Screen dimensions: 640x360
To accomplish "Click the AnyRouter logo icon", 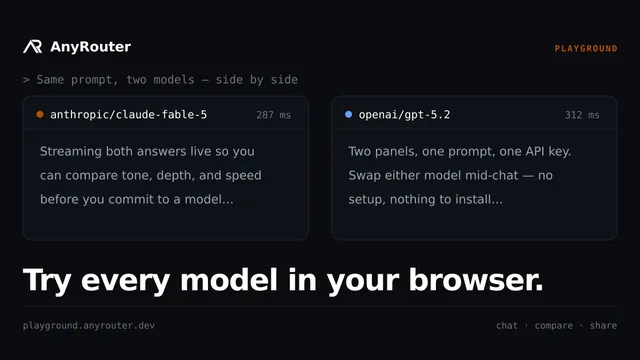I will coord(33,47).
